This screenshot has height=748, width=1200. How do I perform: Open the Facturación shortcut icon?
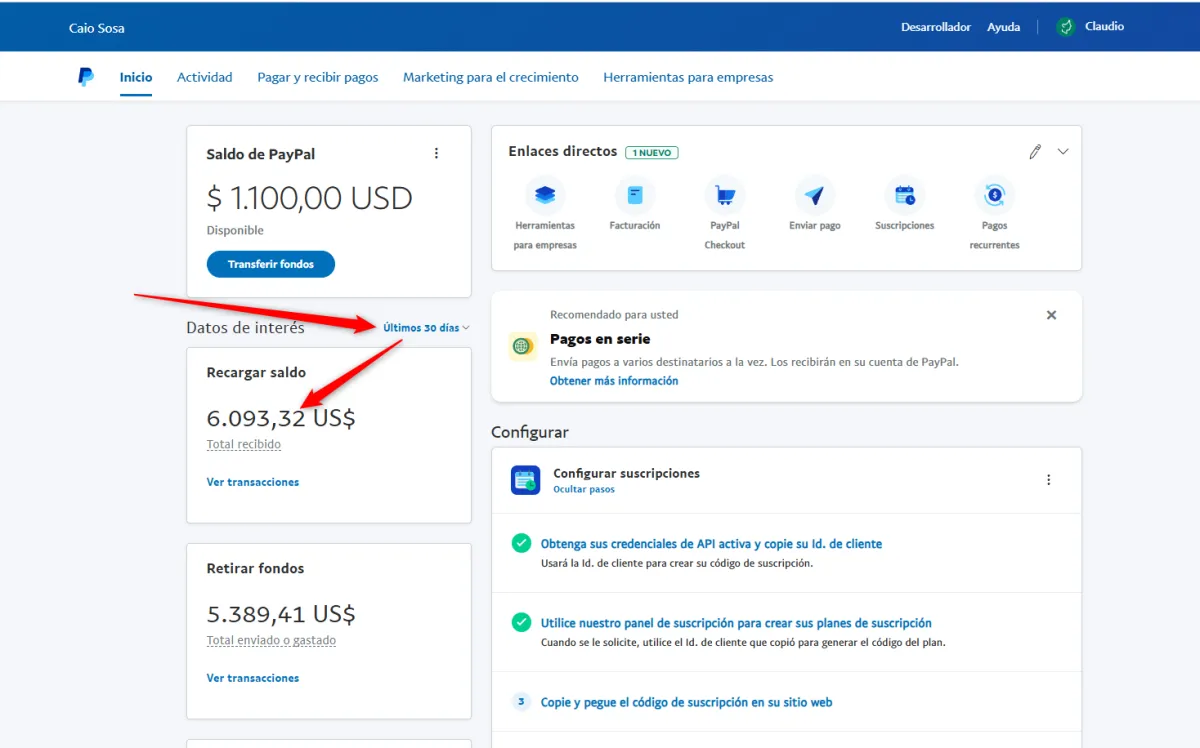pyautogui.click(x=635, y=195)
